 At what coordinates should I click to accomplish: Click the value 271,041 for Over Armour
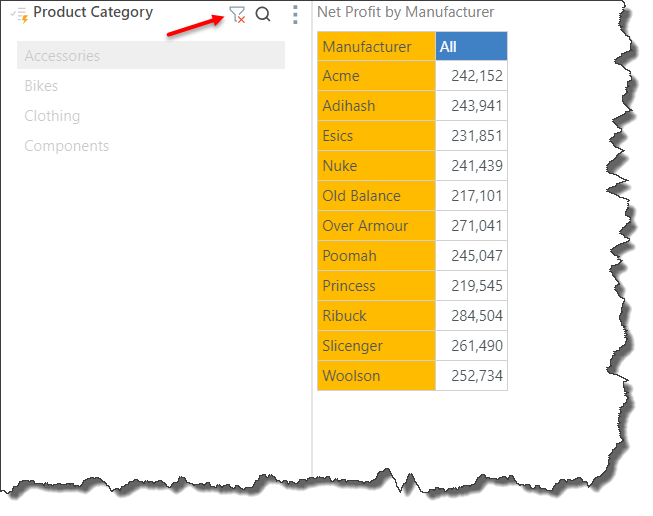coord(471,226)
